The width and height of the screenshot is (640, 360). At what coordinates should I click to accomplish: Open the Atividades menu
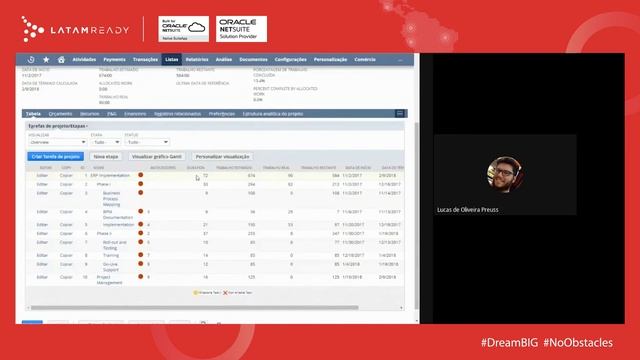pyautogui.click(x=84, y=60)
